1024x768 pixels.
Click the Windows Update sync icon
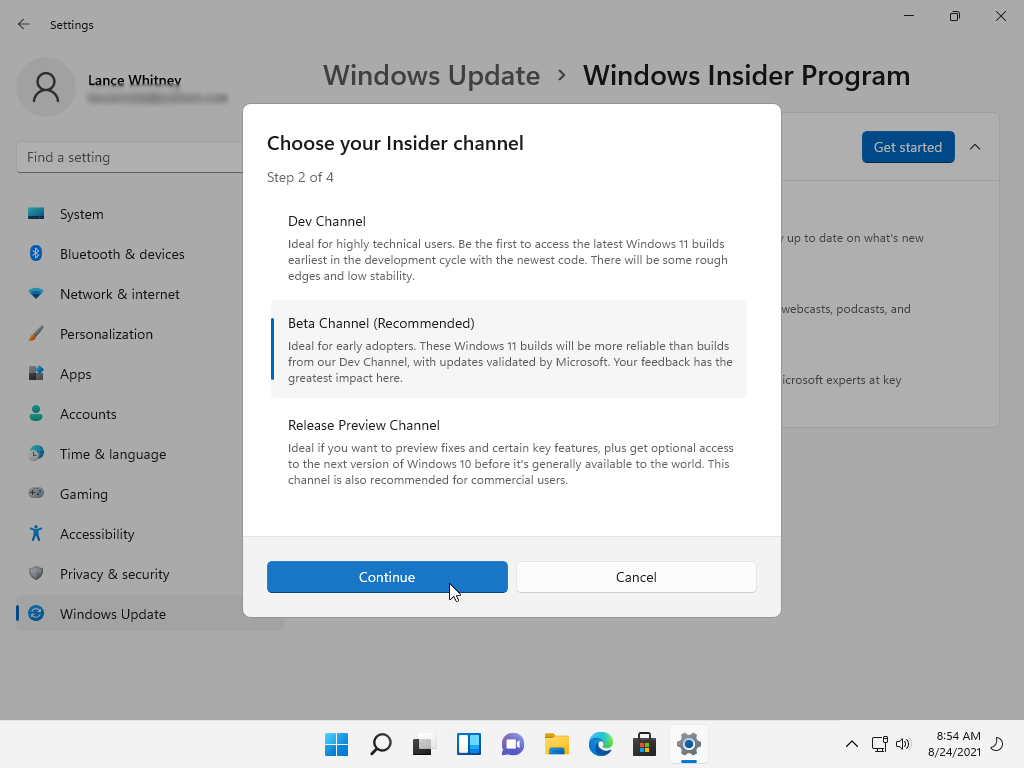36,613
